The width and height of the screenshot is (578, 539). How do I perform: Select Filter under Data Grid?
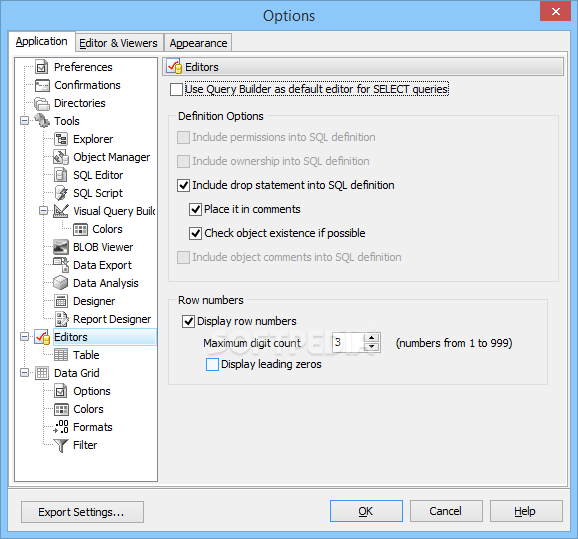click(x=85, y=445)
